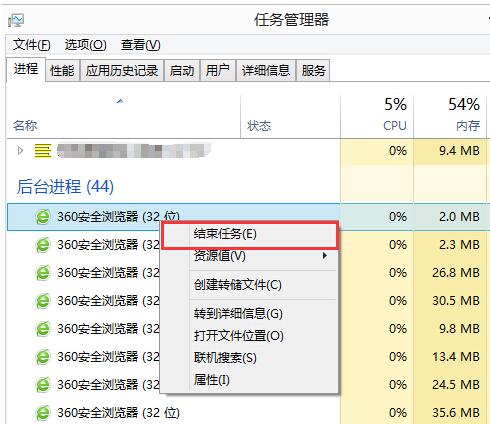
Task: Click 360 browser icon on the 13.4 MB row
Action: [x=43, y=357]
